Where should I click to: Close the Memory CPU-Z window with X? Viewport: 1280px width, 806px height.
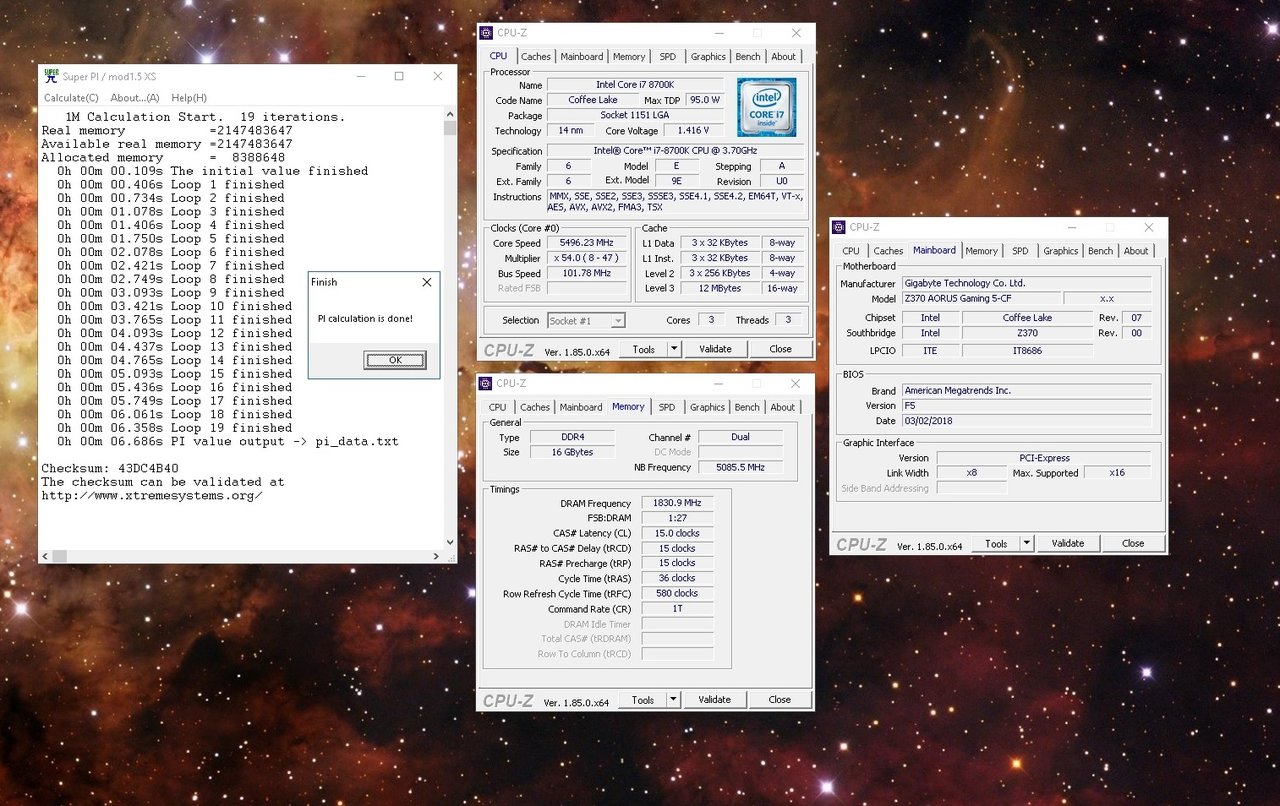(795, 383)
